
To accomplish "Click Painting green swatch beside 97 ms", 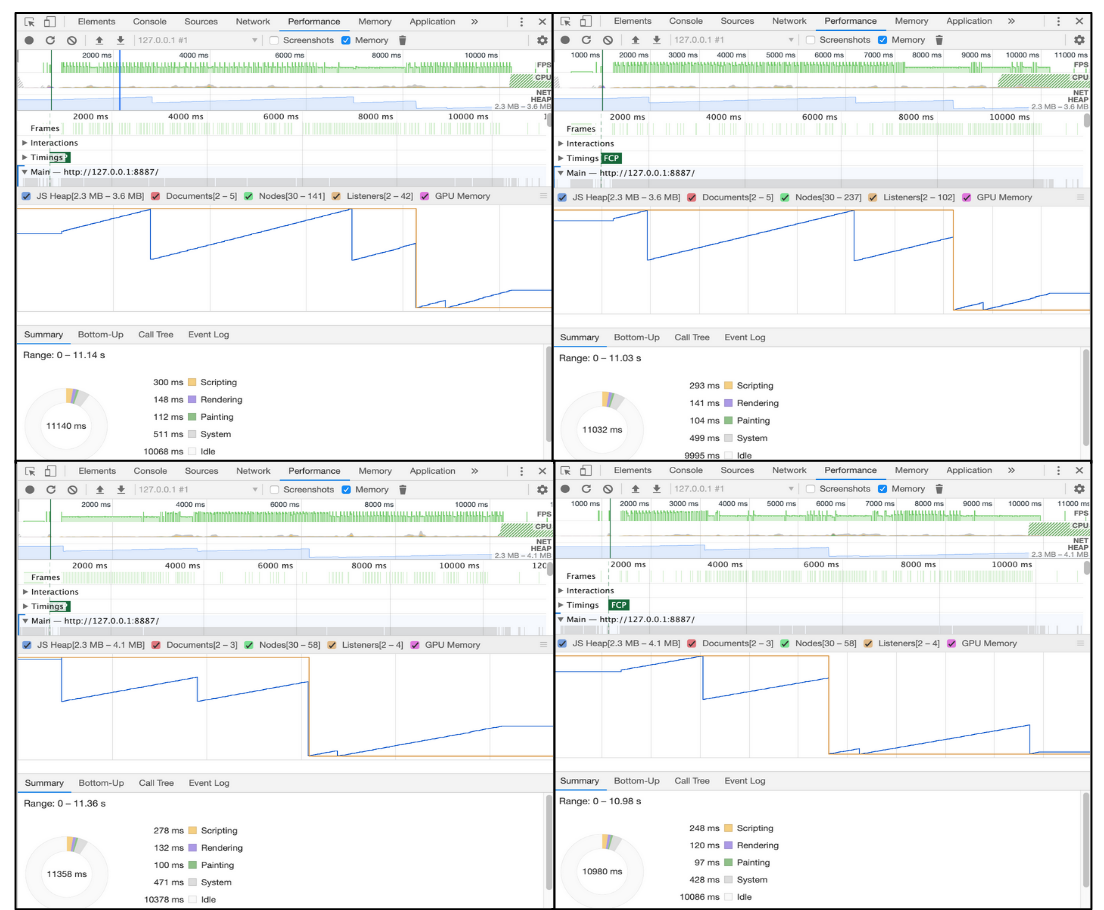I will tap(729, 863).
